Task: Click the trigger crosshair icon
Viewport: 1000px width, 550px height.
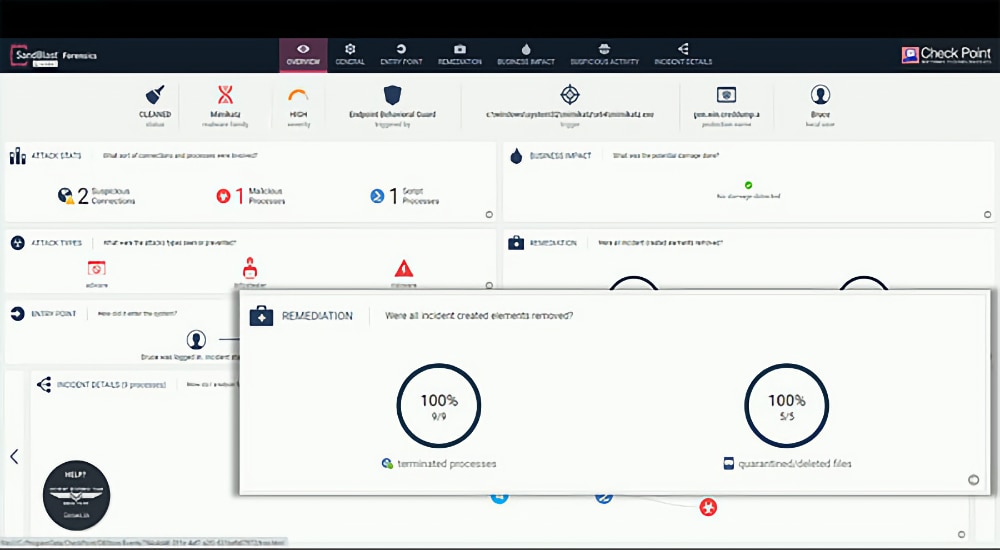Action: tap(570, 94)
